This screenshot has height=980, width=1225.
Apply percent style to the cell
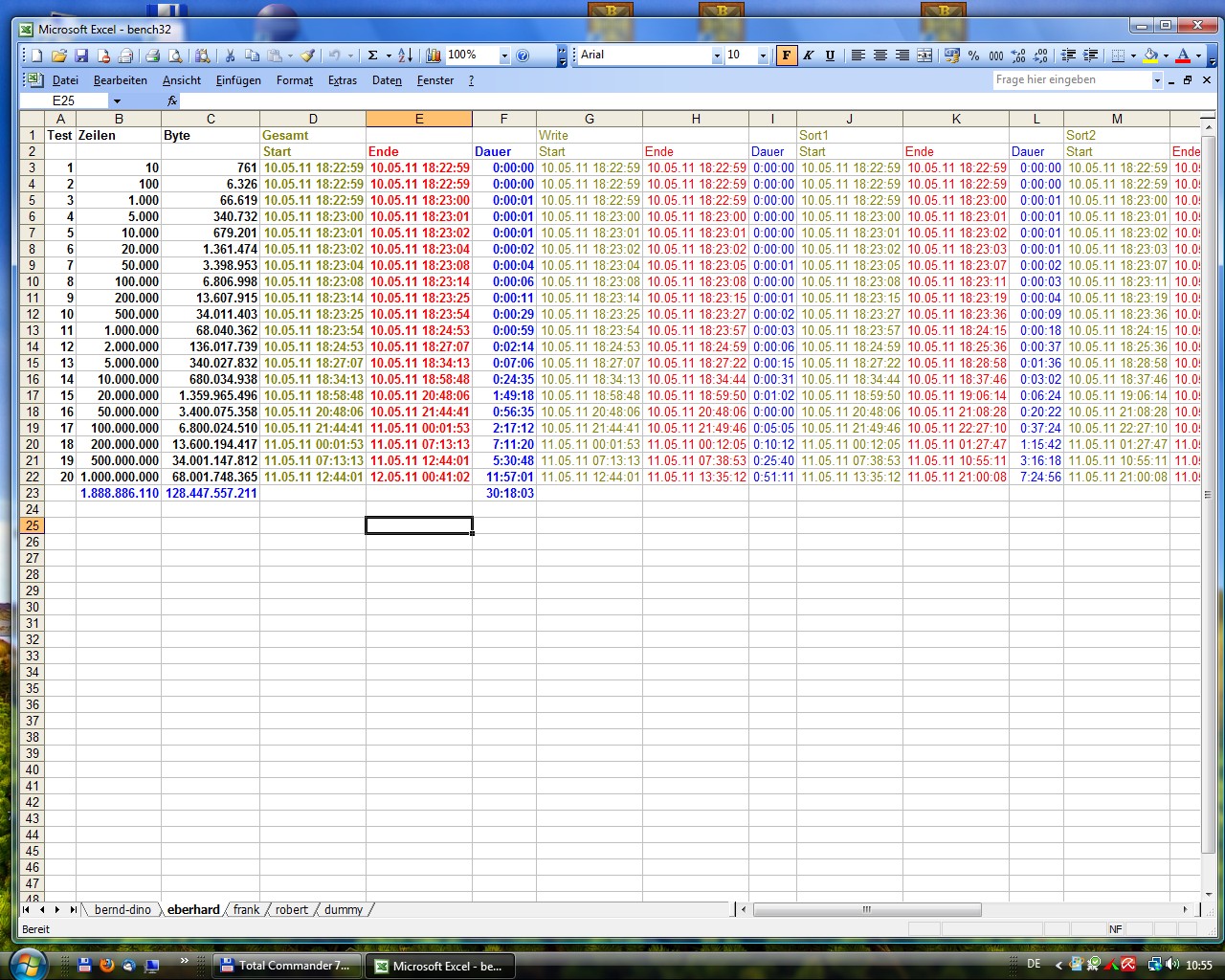pos(973,56)
